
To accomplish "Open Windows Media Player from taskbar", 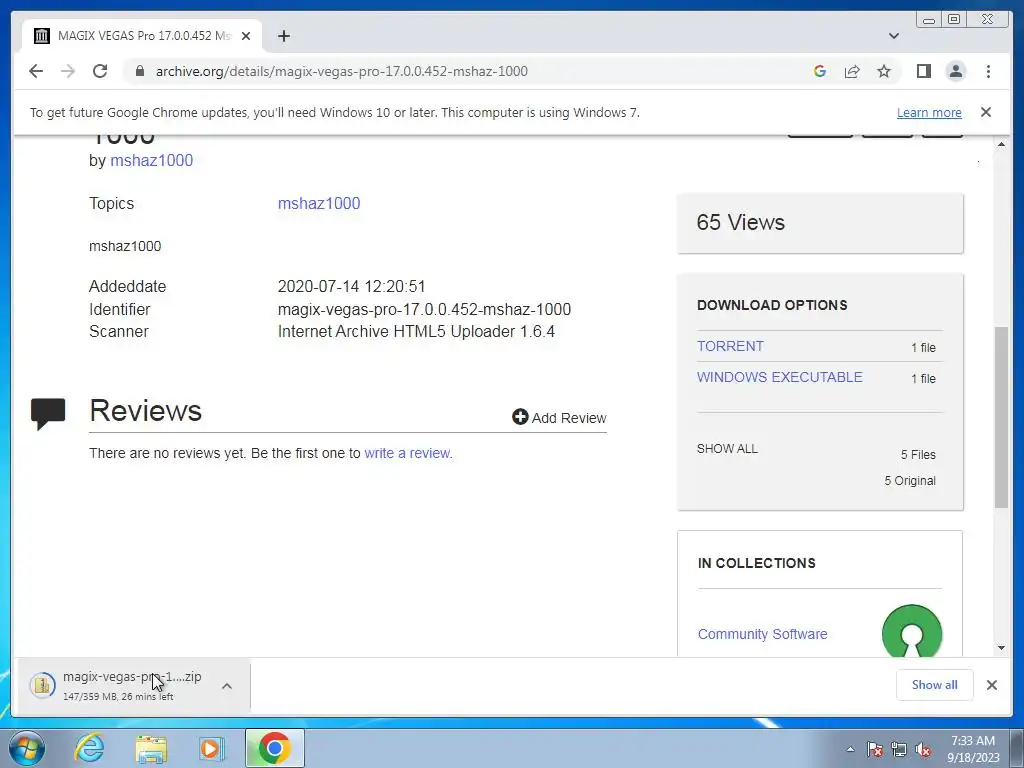I will coord(212,748).
